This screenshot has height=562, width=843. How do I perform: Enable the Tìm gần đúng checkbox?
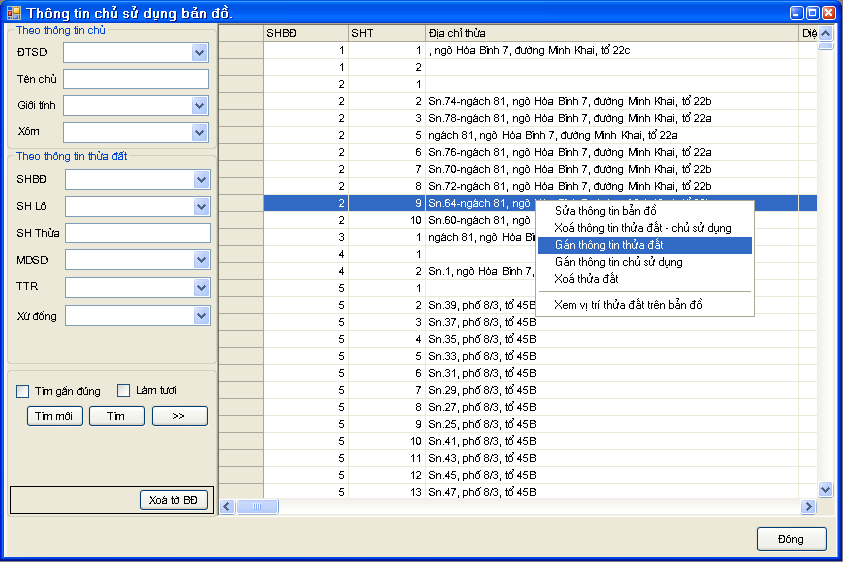tap(24, 391)
